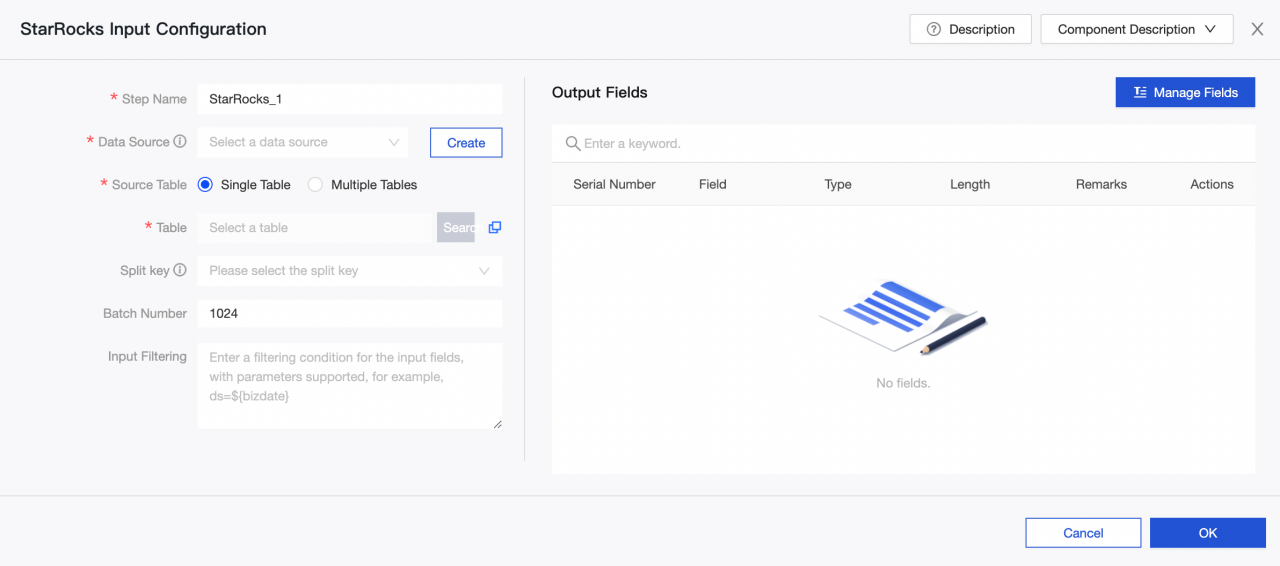Close the StarRocks configuration dialog
Viewport: 1280px width, 566px height.
pos(1257,30)
